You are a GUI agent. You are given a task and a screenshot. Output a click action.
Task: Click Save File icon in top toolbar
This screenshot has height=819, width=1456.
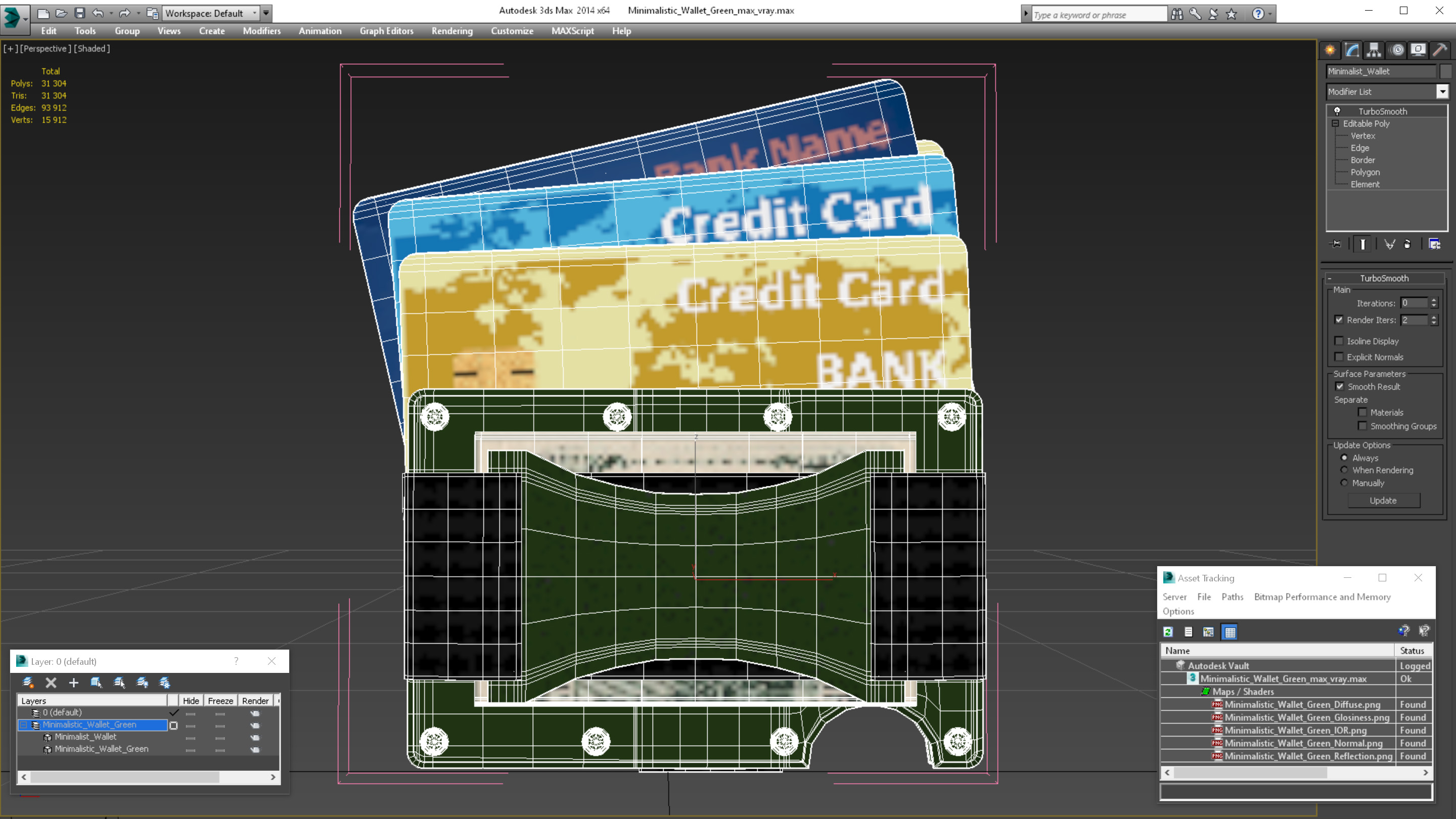[x=80, y=13]
